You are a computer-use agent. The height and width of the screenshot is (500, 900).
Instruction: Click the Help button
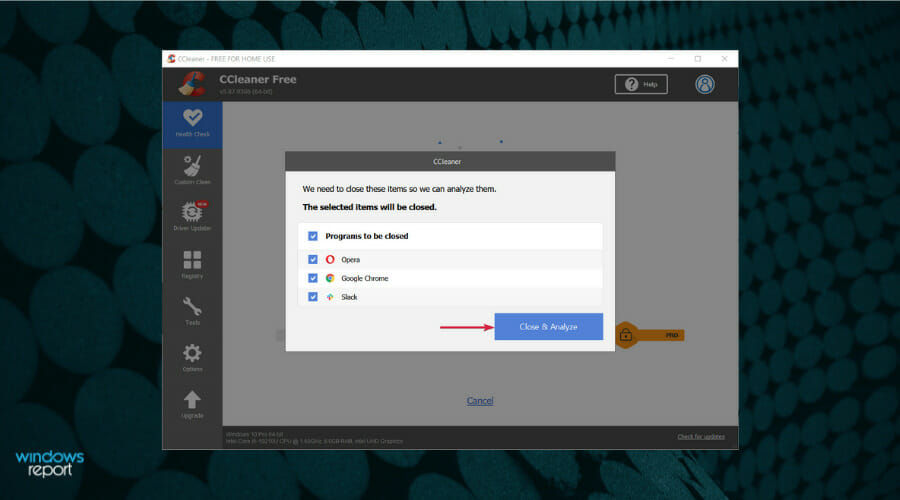pos(641,84)
